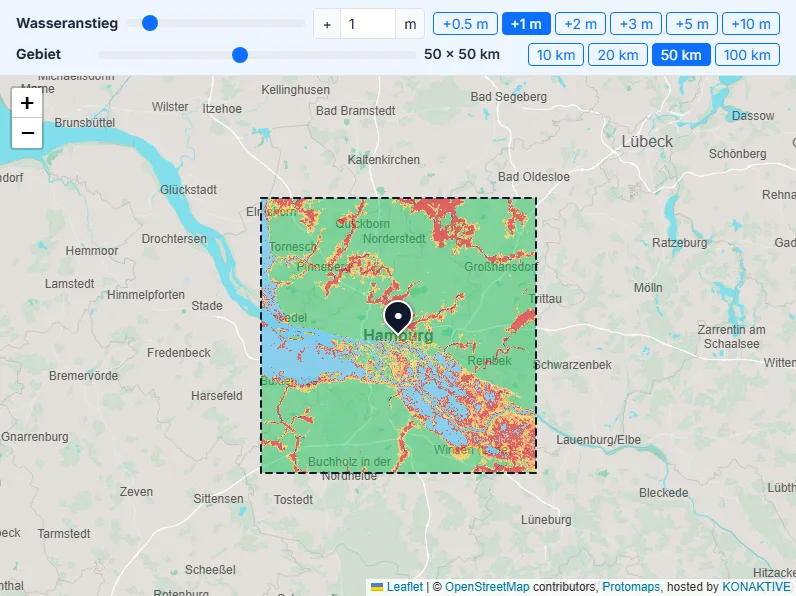Click the Scheeßel label
This screenshot has height=596, width=796.
tap(210, 570)
